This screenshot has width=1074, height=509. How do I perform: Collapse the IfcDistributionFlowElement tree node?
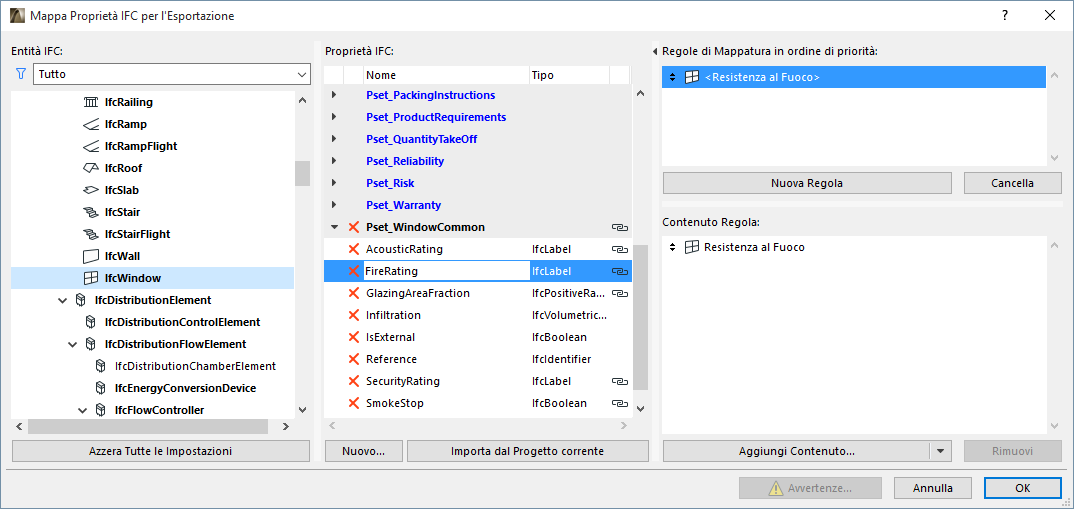[72, 344]
